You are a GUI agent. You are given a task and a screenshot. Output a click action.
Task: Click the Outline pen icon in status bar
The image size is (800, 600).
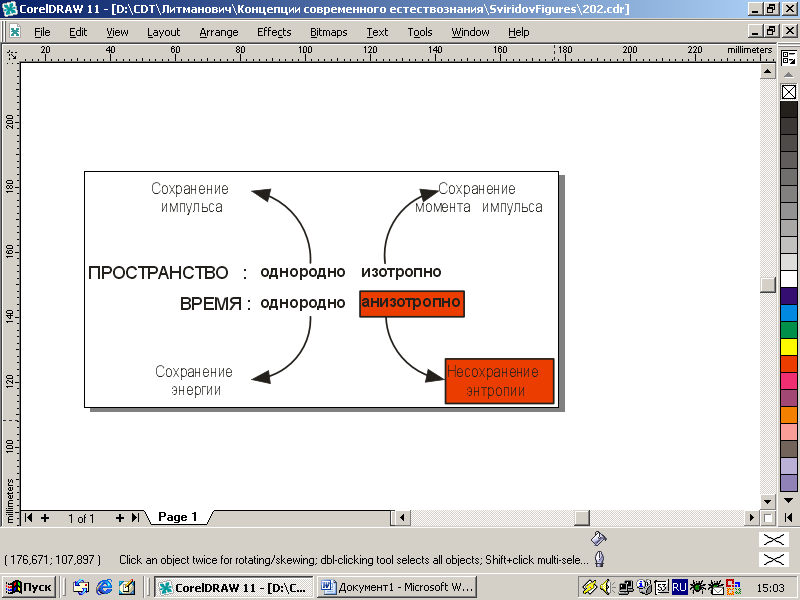599,560
